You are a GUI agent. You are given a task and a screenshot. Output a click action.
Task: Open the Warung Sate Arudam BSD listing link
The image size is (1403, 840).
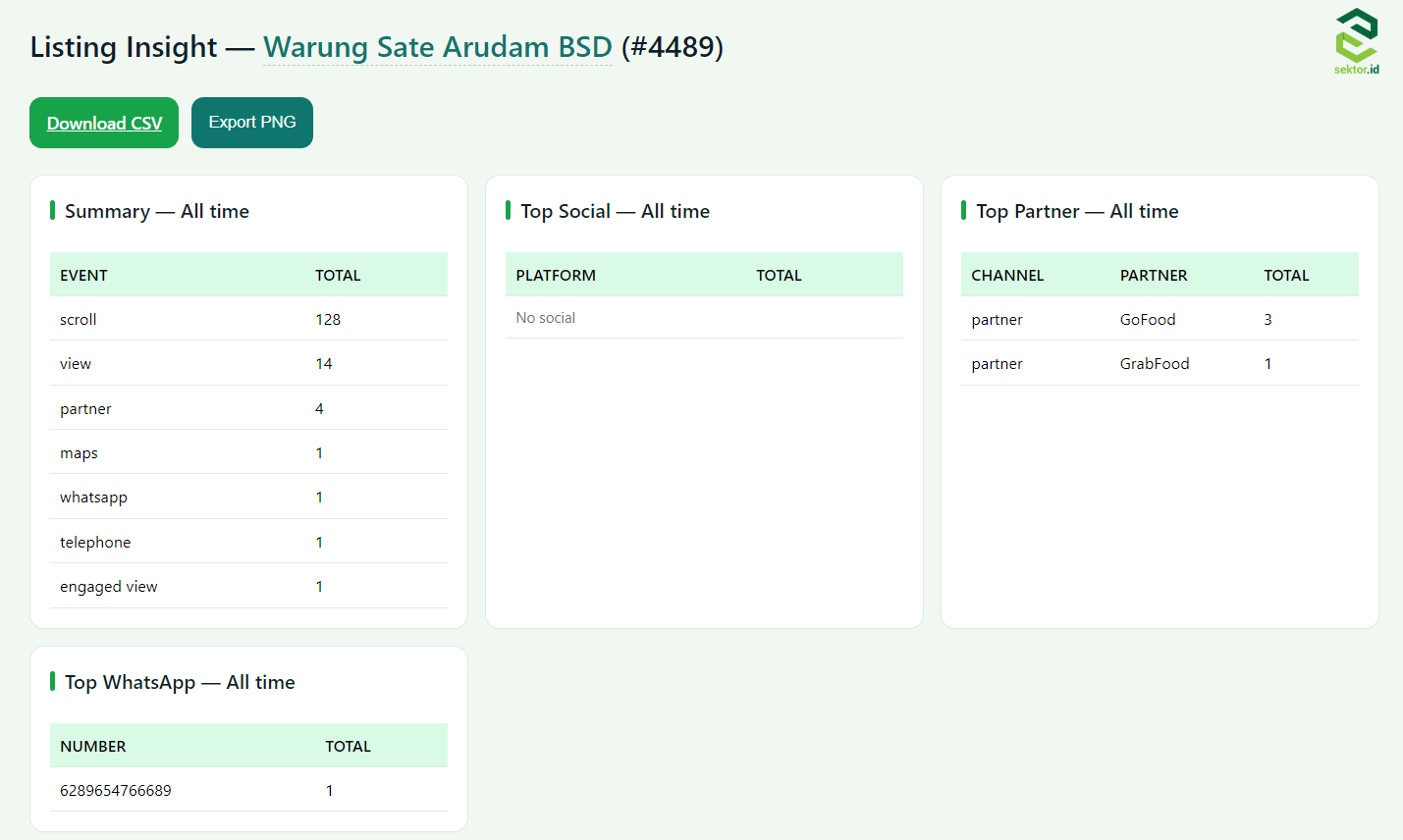[437, 46]
